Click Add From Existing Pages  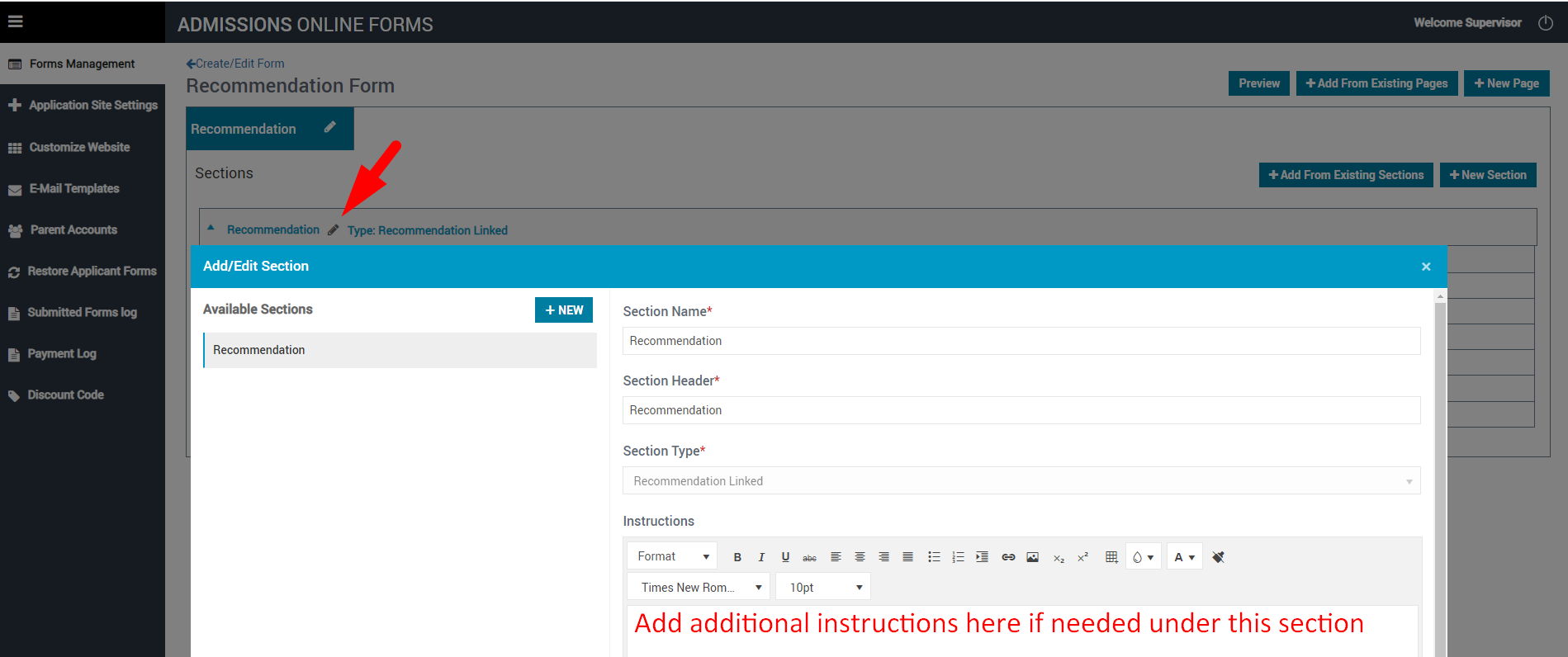pos(1376,83)
